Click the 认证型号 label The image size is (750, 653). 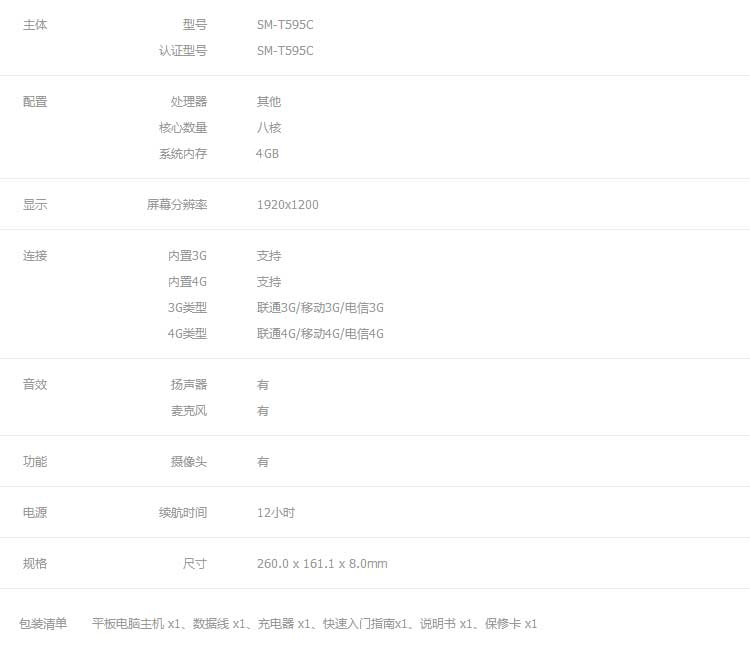pyautogui.click(x=182, y=51)
